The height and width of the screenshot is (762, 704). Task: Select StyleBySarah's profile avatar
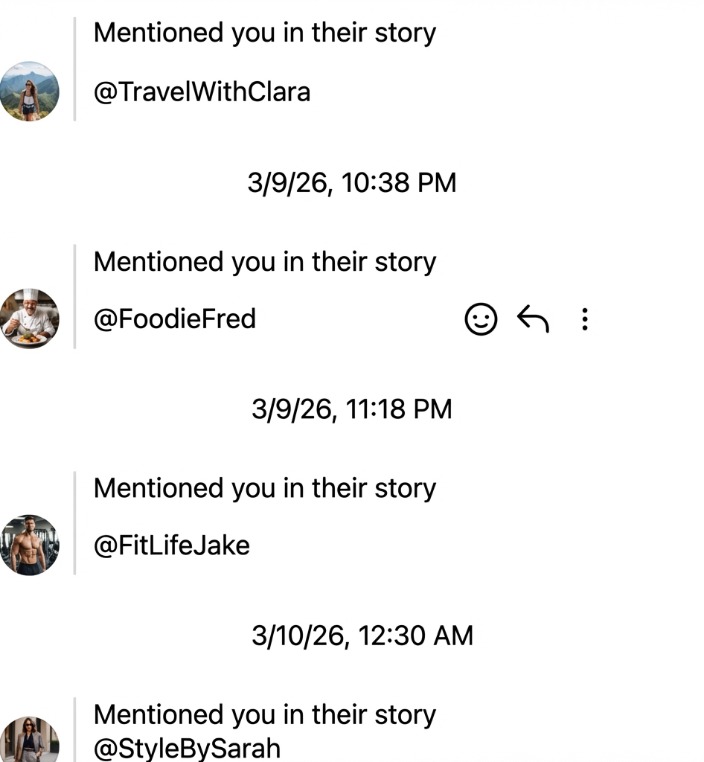29,742
